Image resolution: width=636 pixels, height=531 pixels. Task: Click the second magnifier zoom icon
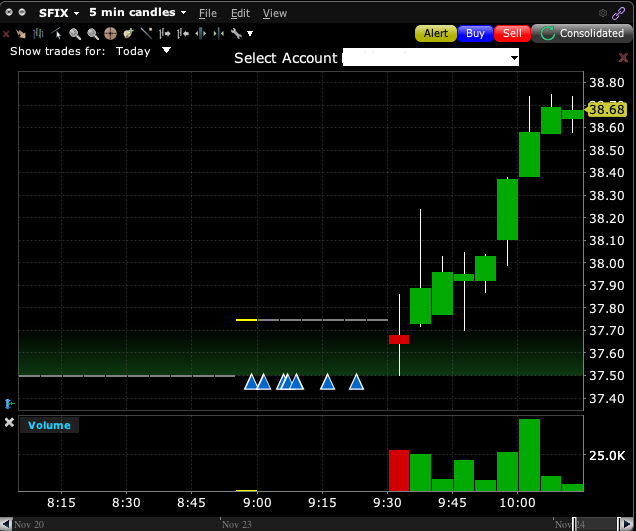click(93, 34)
